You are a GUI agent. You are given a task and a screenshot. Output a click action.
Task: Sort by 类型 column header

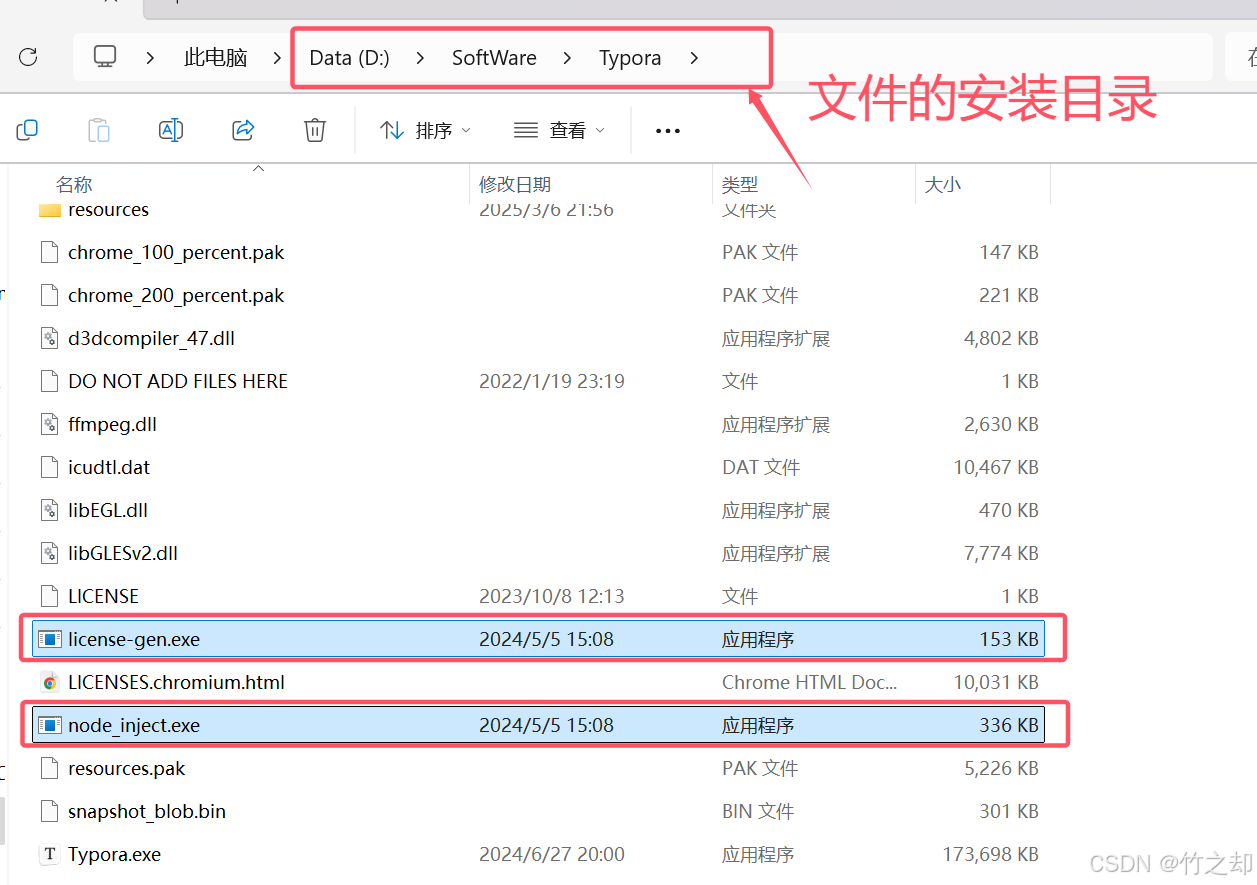[740, 185]
